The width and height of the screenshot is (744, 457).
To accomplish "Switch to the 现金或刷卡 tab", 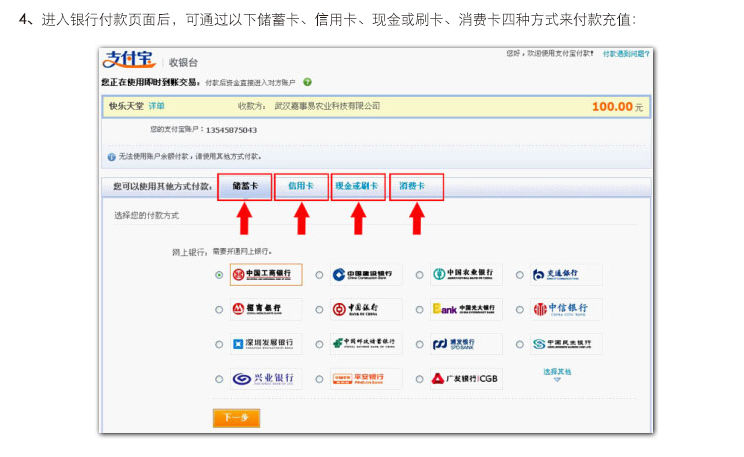I will [357, 186].
